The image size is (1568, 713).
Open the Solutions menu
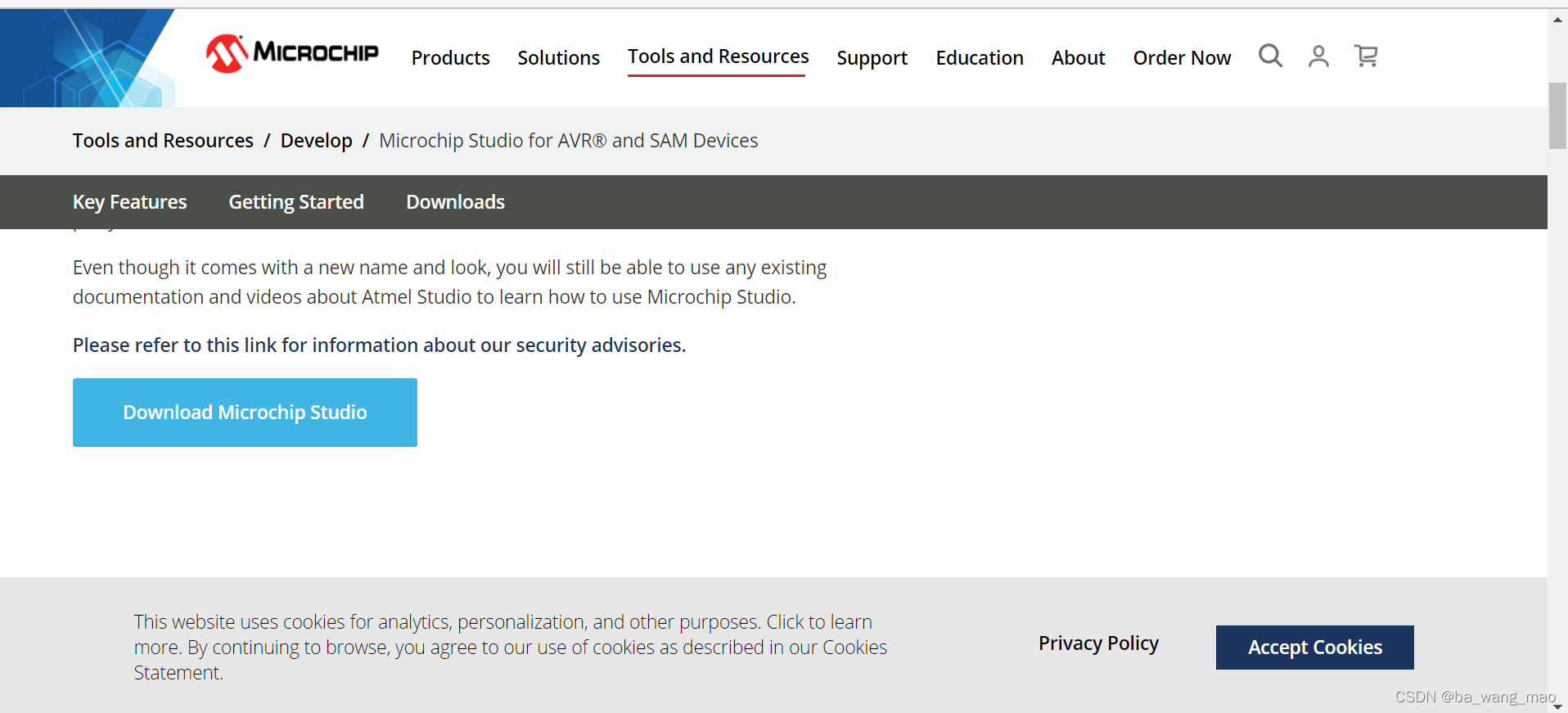559,58
